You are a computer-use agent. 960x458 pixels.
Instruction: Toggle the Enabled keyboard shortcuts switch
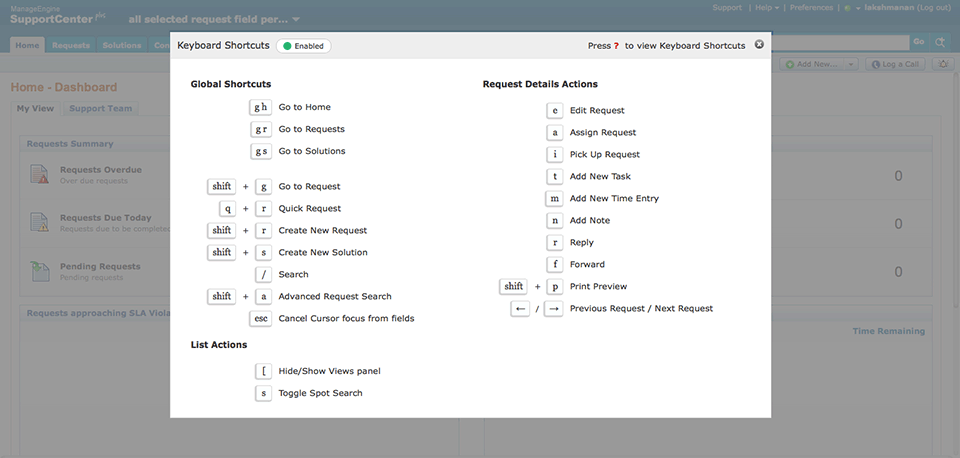[304, 46]
